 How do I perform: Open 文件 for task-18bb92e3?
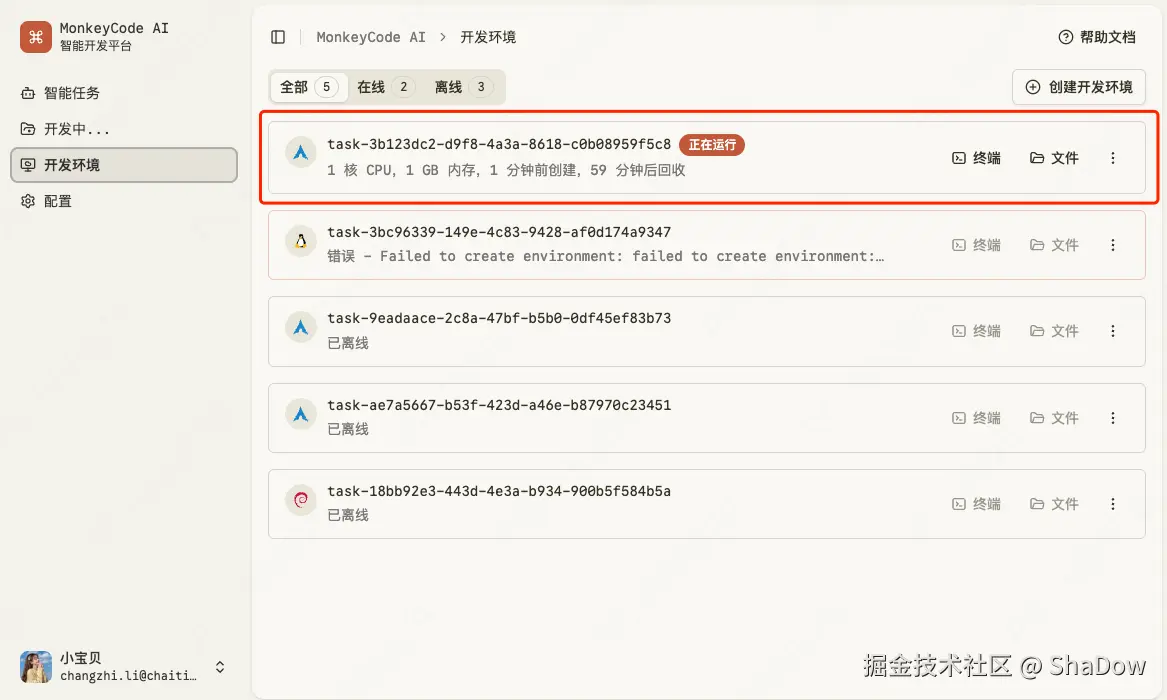(x=1054, y=504)
